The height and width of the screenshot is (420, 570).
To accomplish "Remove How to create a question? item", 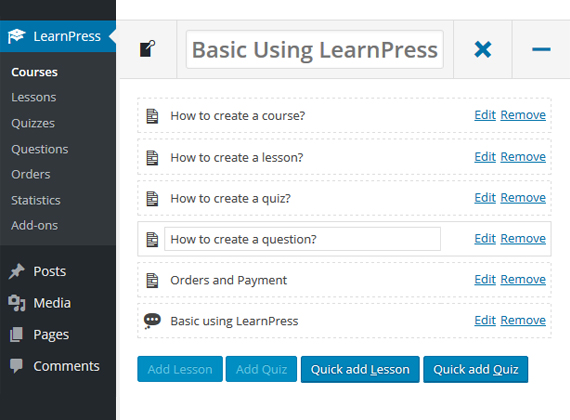I will [x=523, y=239].
